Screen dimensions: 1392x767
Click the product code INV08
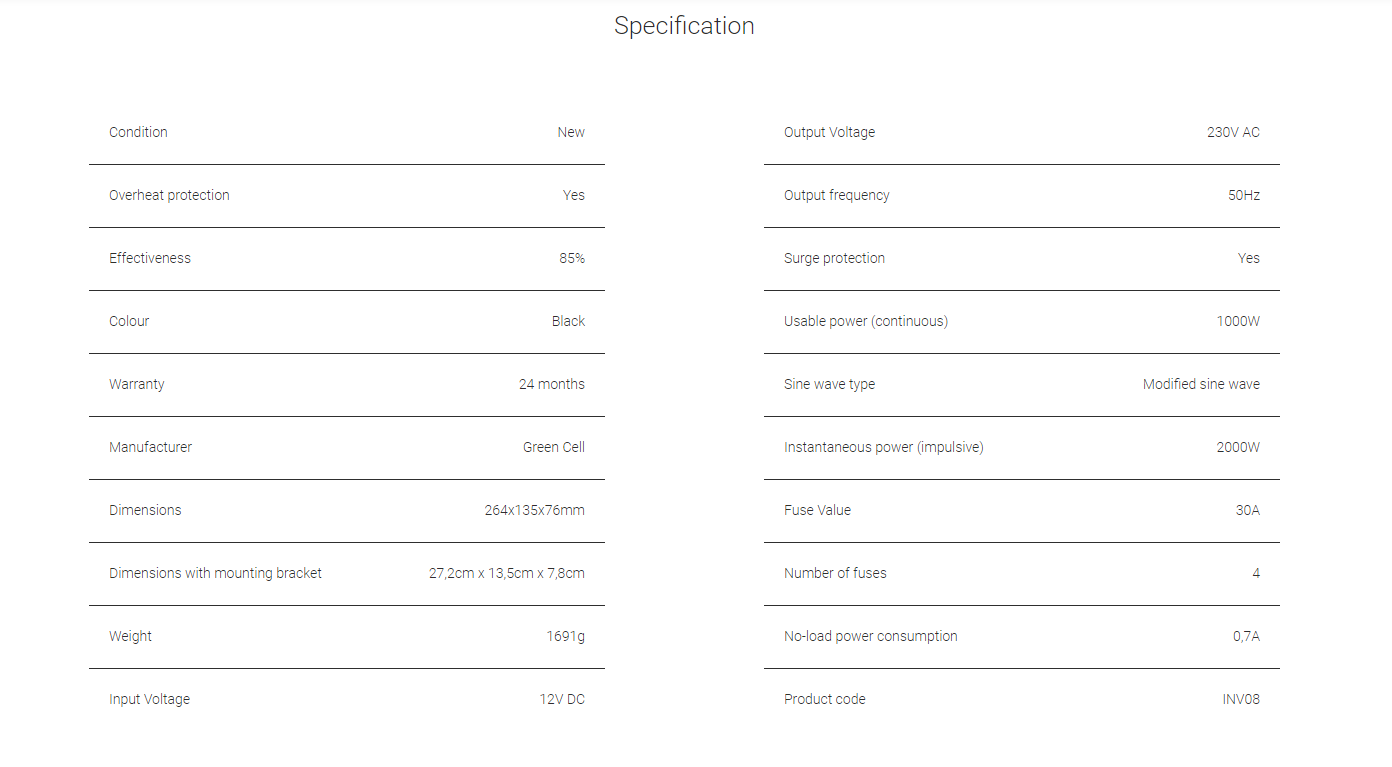(1241, 699)
